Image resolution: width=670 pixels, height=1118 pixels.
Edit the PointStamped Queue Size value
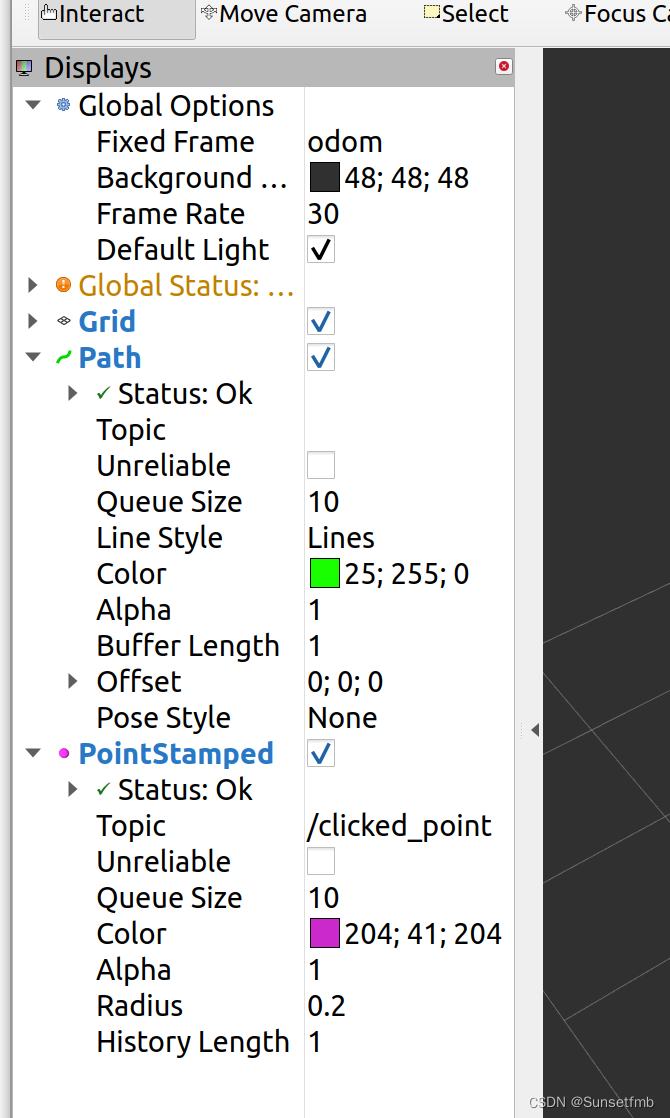(324, 897)
